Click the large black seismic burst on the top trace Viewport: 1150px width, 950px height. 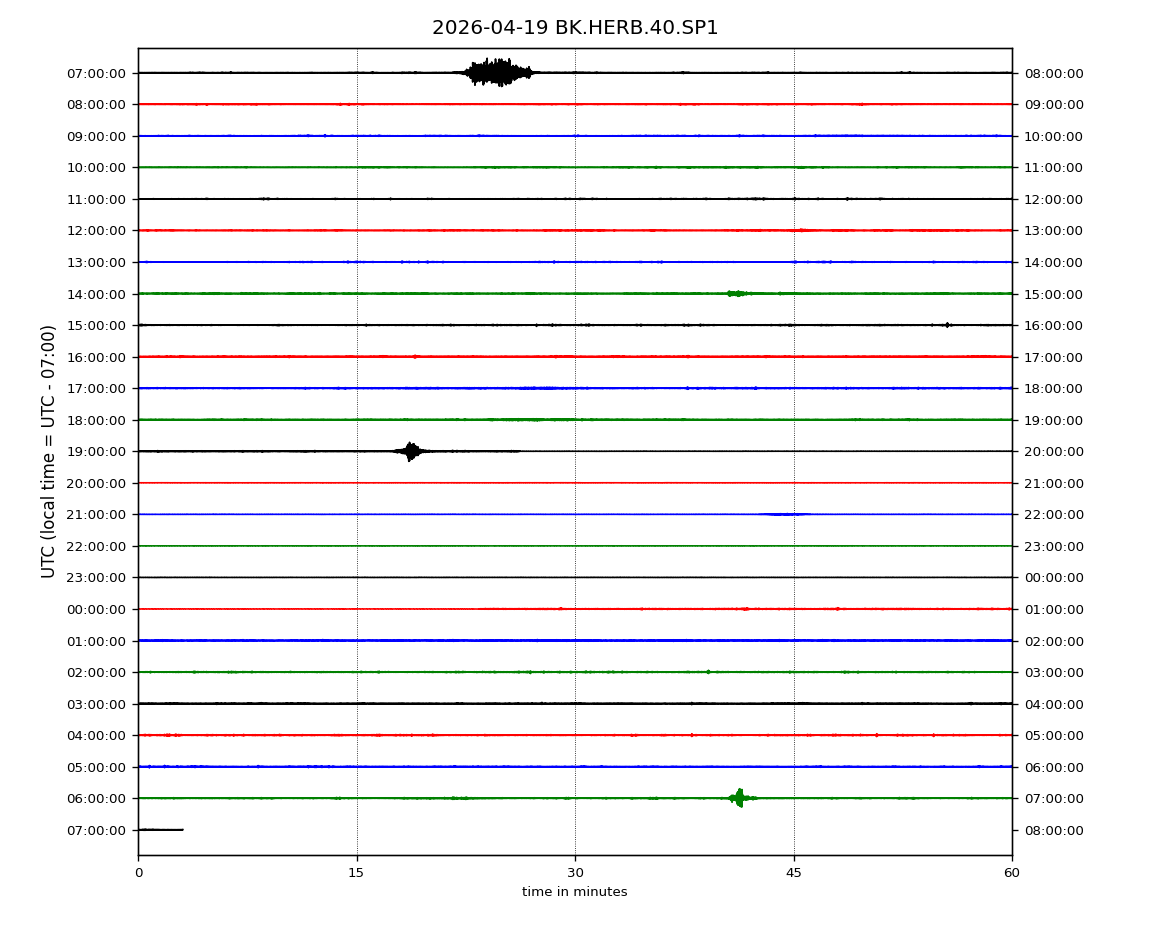(497, 72)
